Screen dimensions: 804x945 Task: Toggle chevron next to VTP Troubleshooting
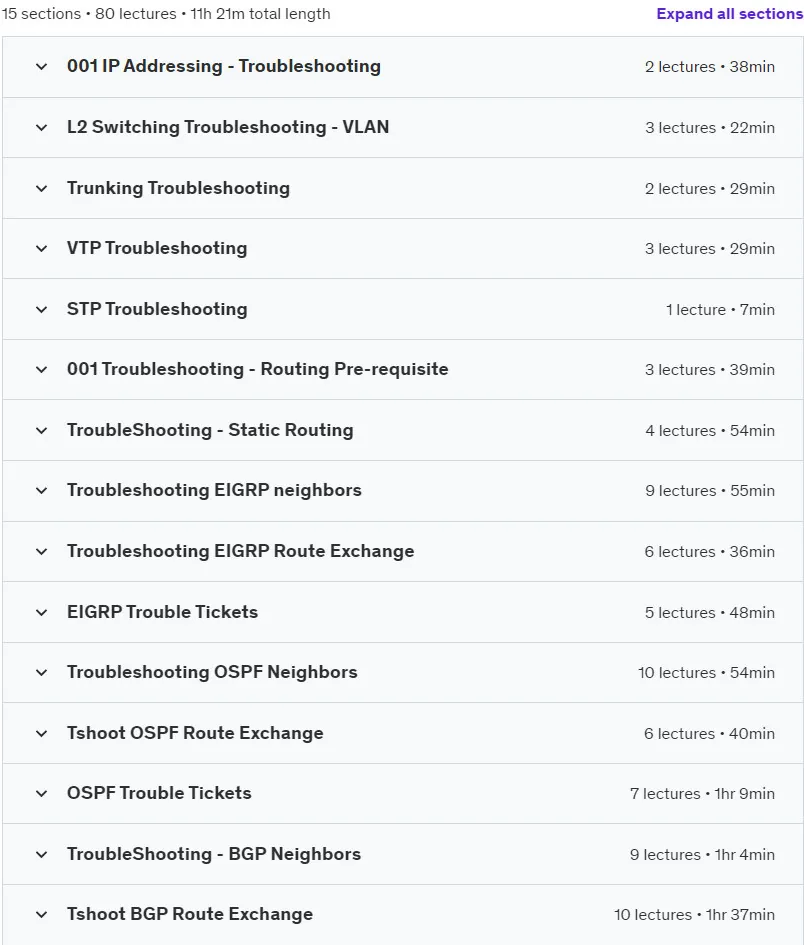(x=42, y=248)
